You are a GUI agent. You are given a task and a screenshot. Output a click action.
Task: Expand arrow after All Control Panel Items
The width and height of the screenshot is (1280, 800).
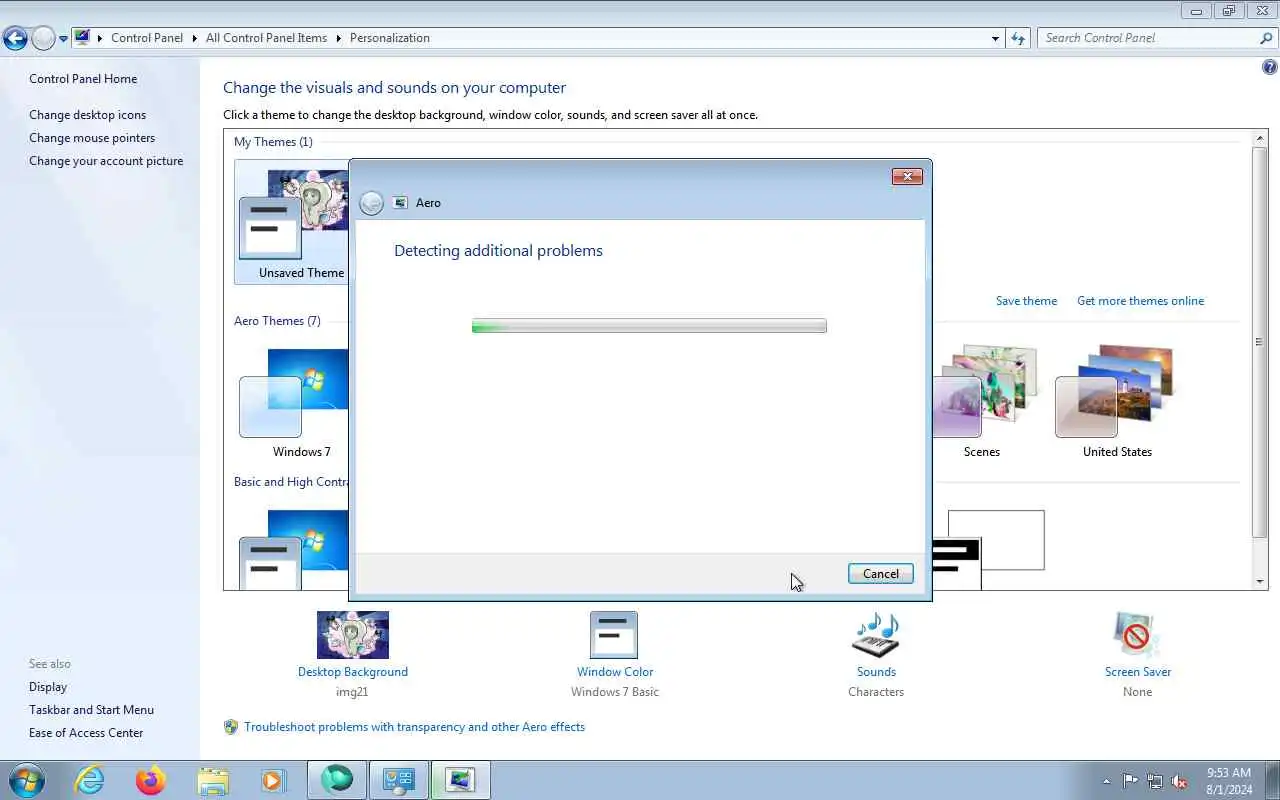tap(338, 38)
